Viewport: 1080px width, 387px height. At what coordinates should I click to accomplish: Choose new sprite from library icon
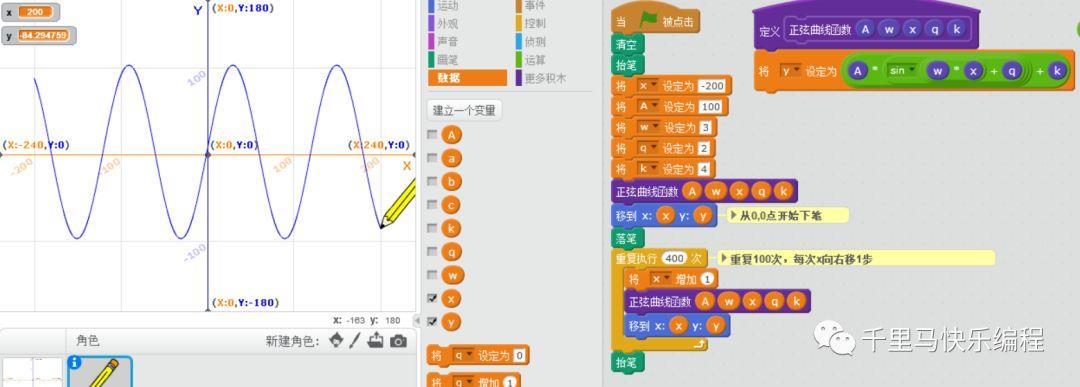coord(337,341)
